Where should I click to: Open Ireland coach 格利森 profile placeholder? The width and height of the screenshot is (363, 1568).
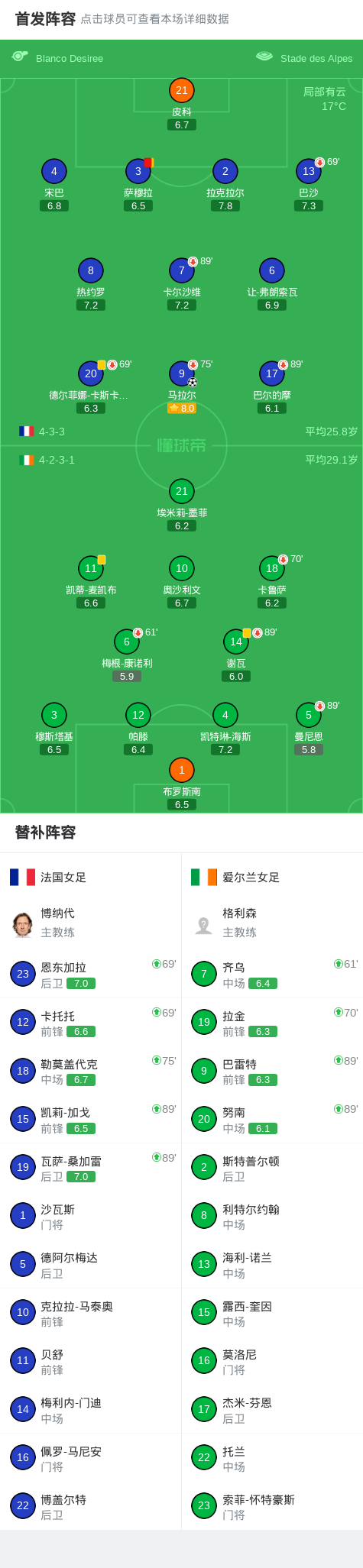(x=204, y=926)
